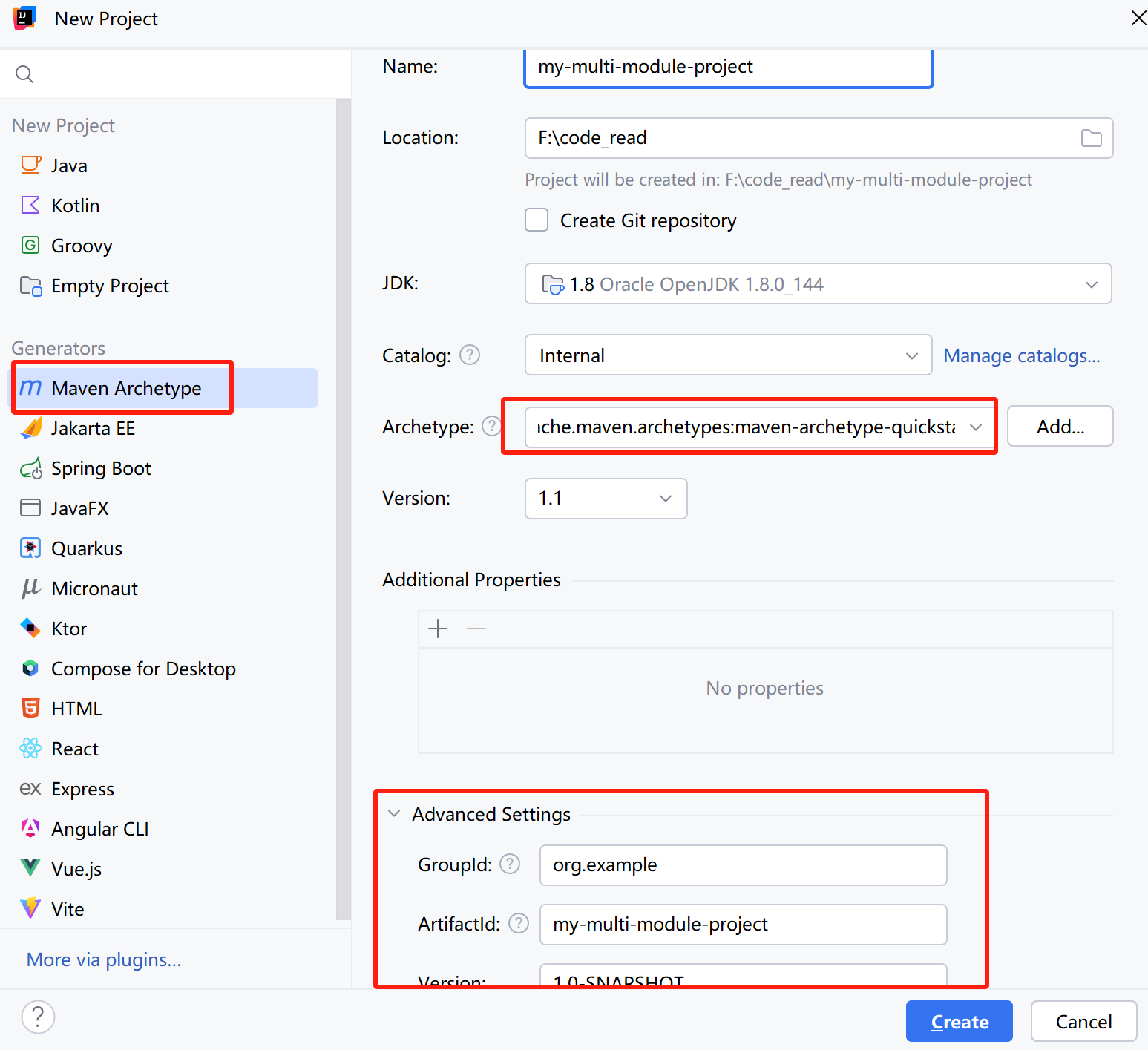
Task: Browse for location with folder icon
Action: [x=1092, y=138]
